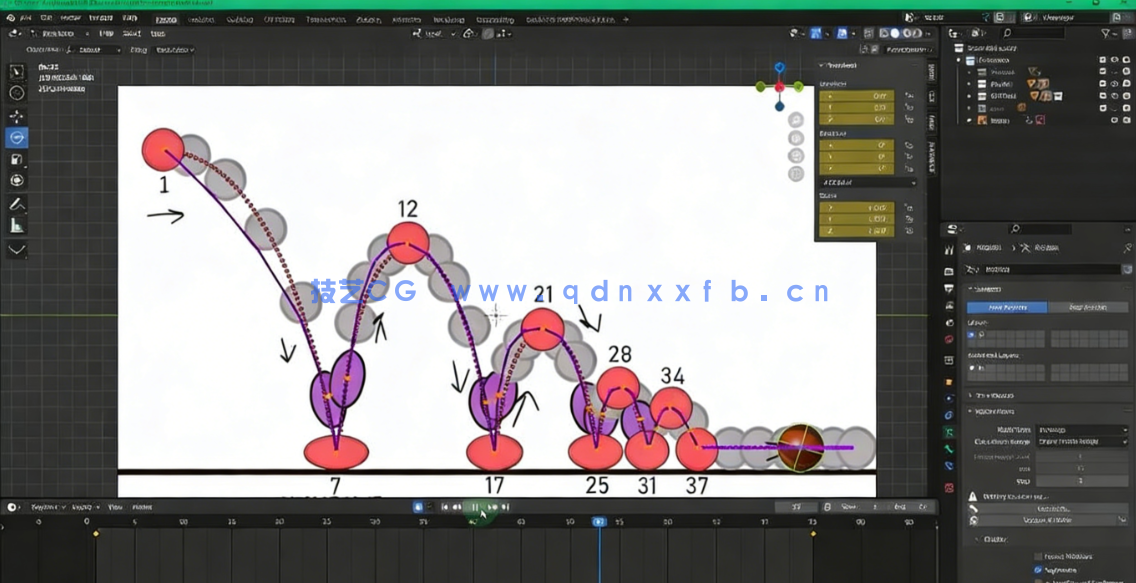Screen dimensions: 1136x583
Task: Open the Physics Properties tab on the right
Action: click(x=948, y=466)
